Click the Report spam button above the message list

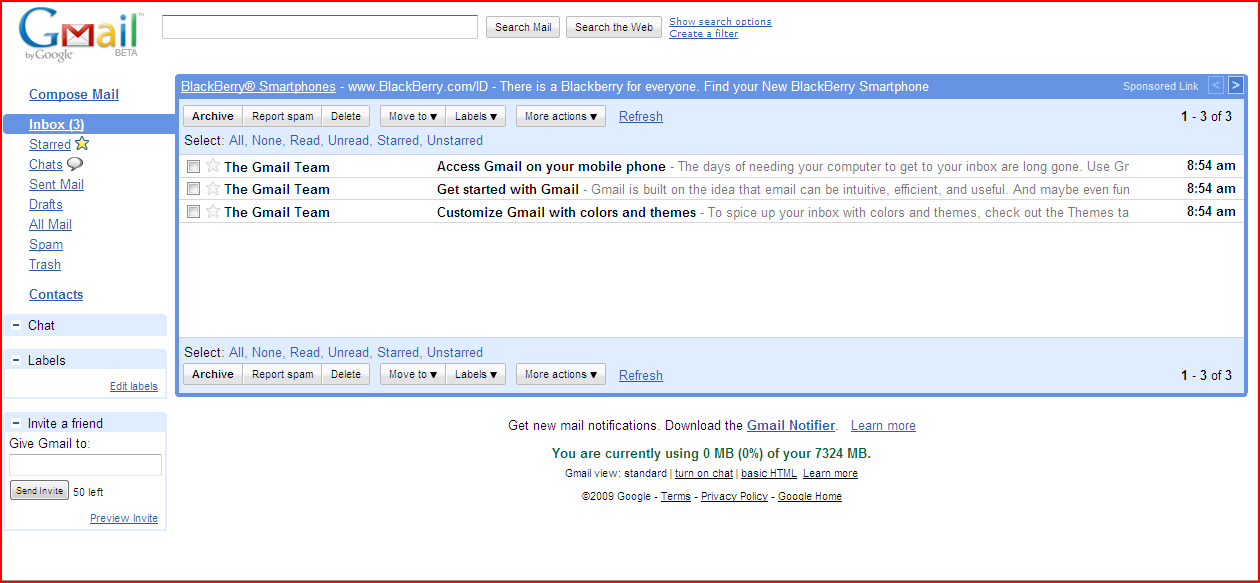(282, 116)
